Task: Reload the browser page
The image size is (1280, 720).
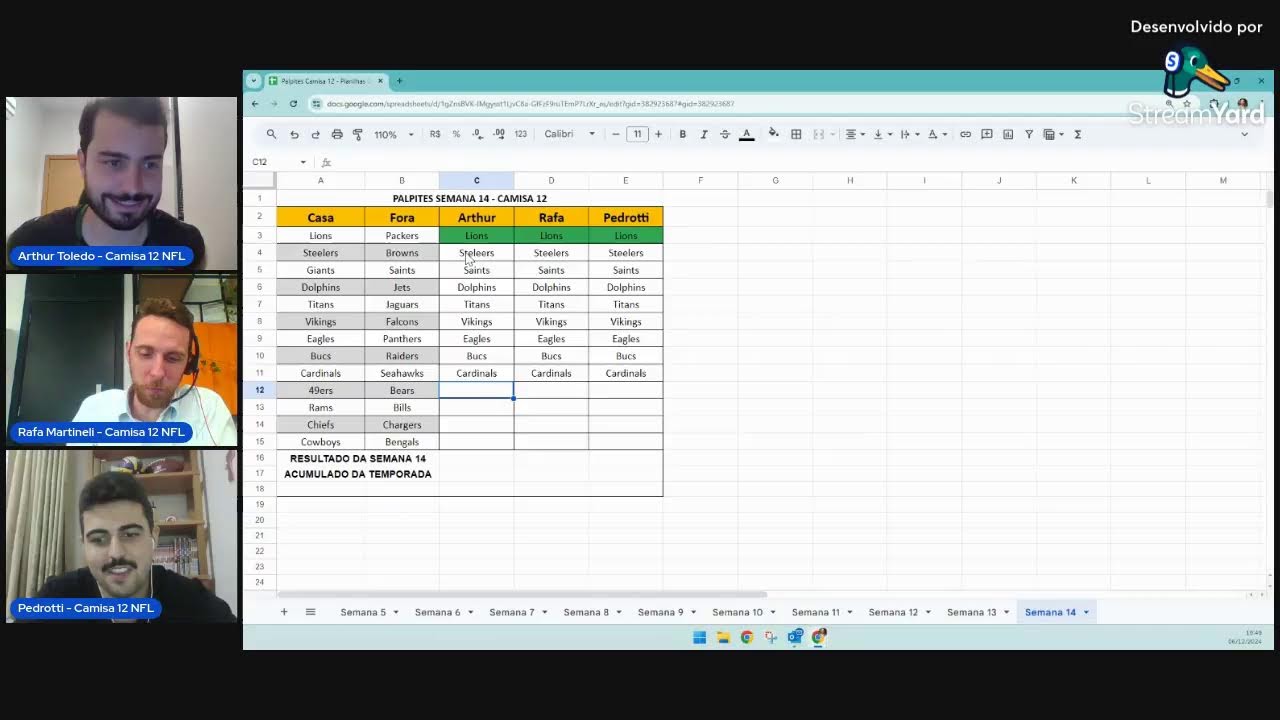Action: point(293,104)
